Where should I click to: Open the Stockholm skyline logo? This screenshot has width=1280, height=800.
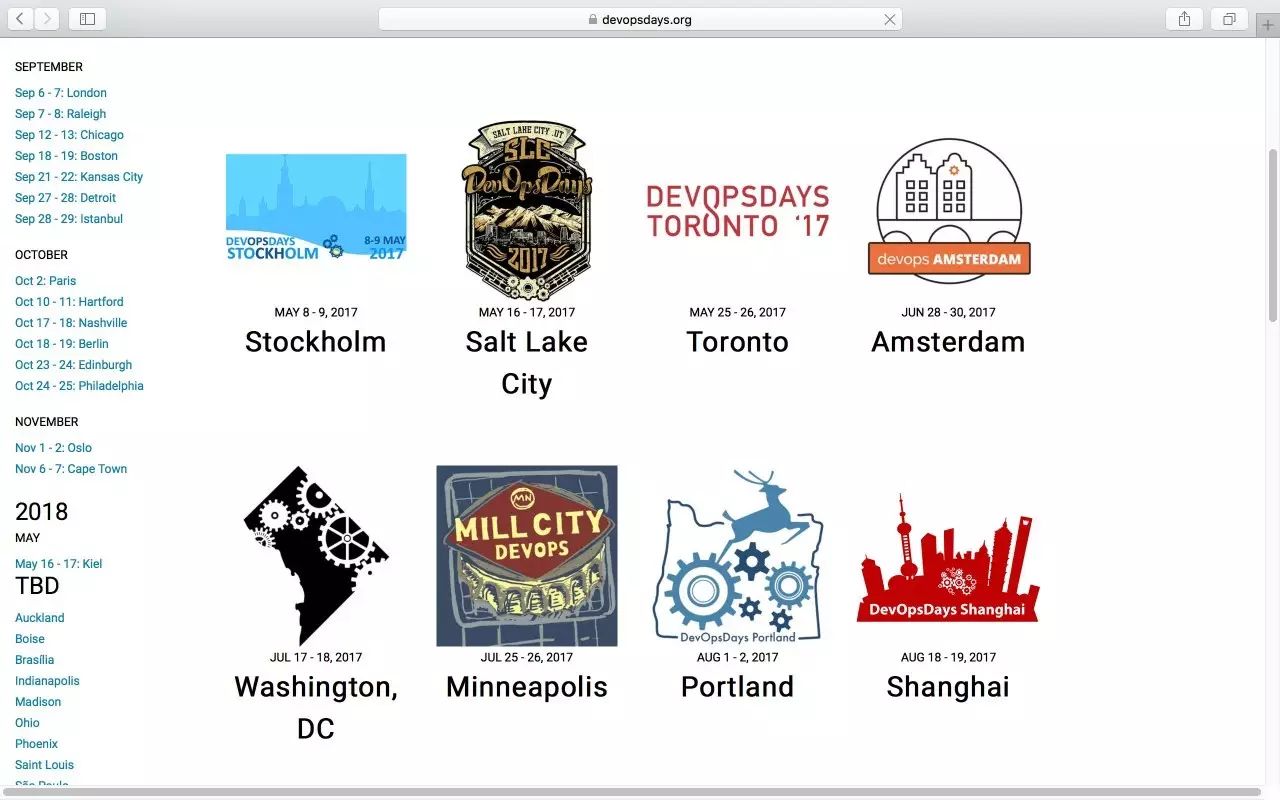[316, 208]
